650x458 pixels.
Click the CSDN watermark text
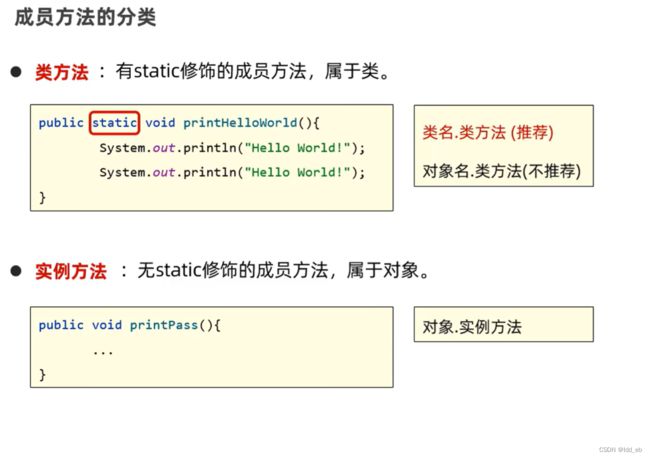pos(621,450)
